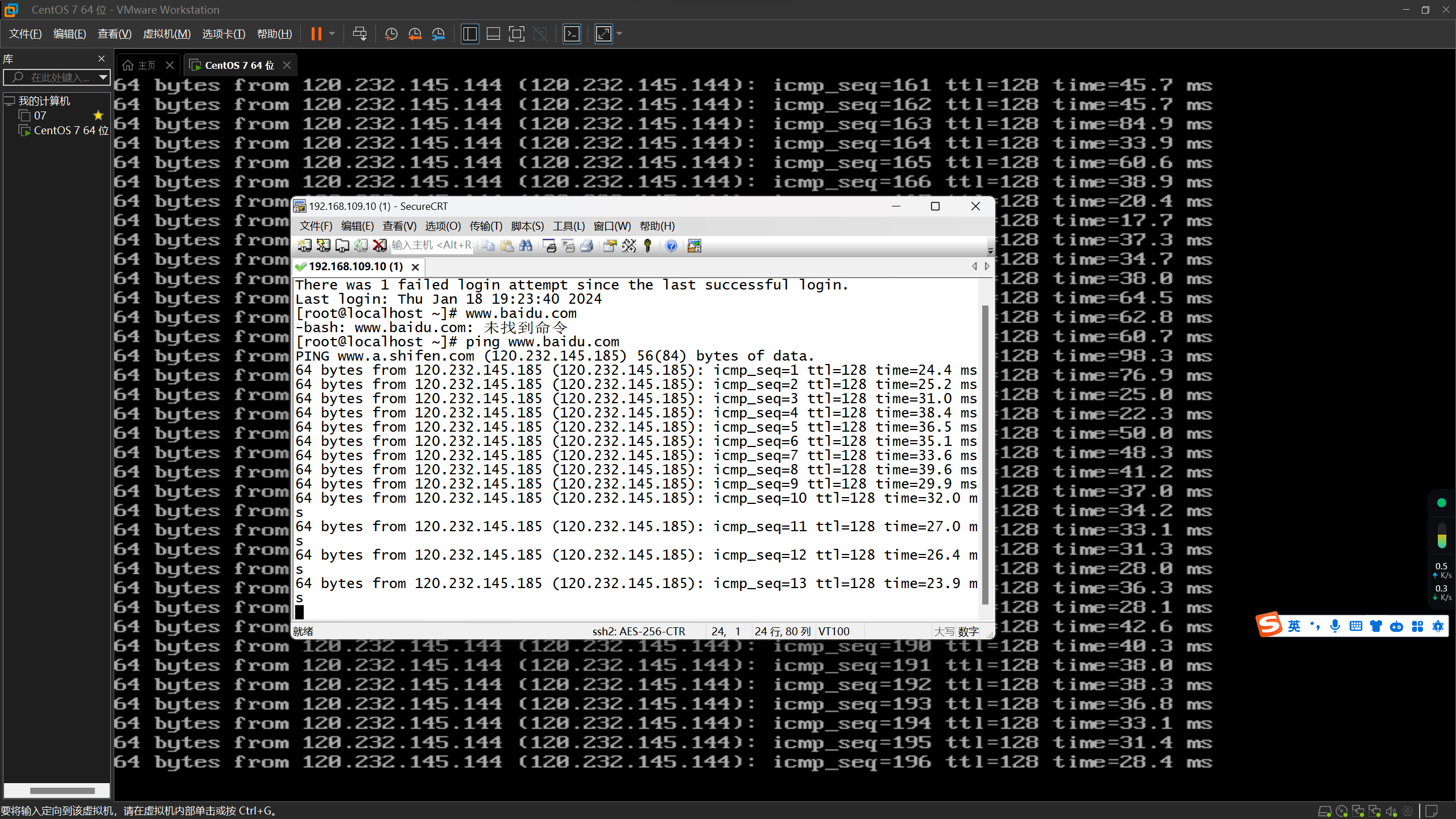Open VMware 虚拟机(M) menu
Viewport: 1456px width, 819px height.
pyautogui.click(x=167, y=34)
